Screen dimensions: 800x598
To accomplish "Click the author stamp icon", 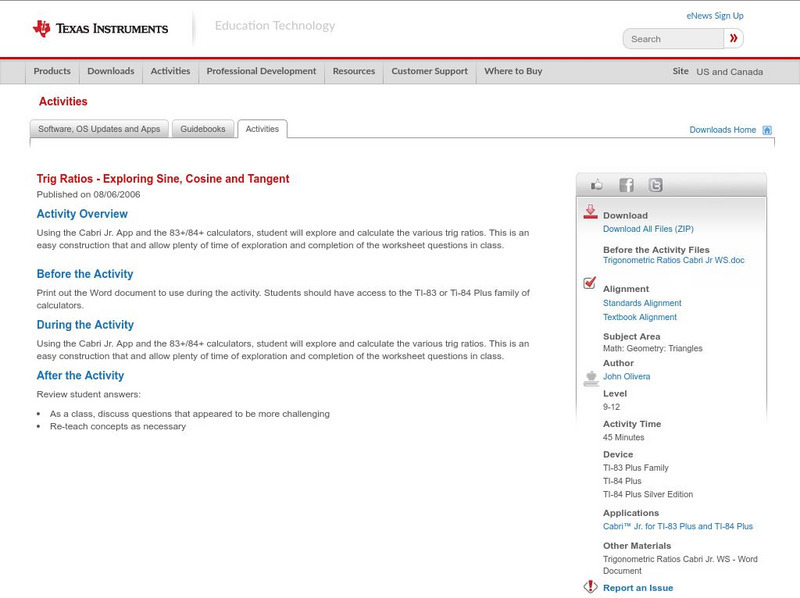I will (x=591, y=378).
